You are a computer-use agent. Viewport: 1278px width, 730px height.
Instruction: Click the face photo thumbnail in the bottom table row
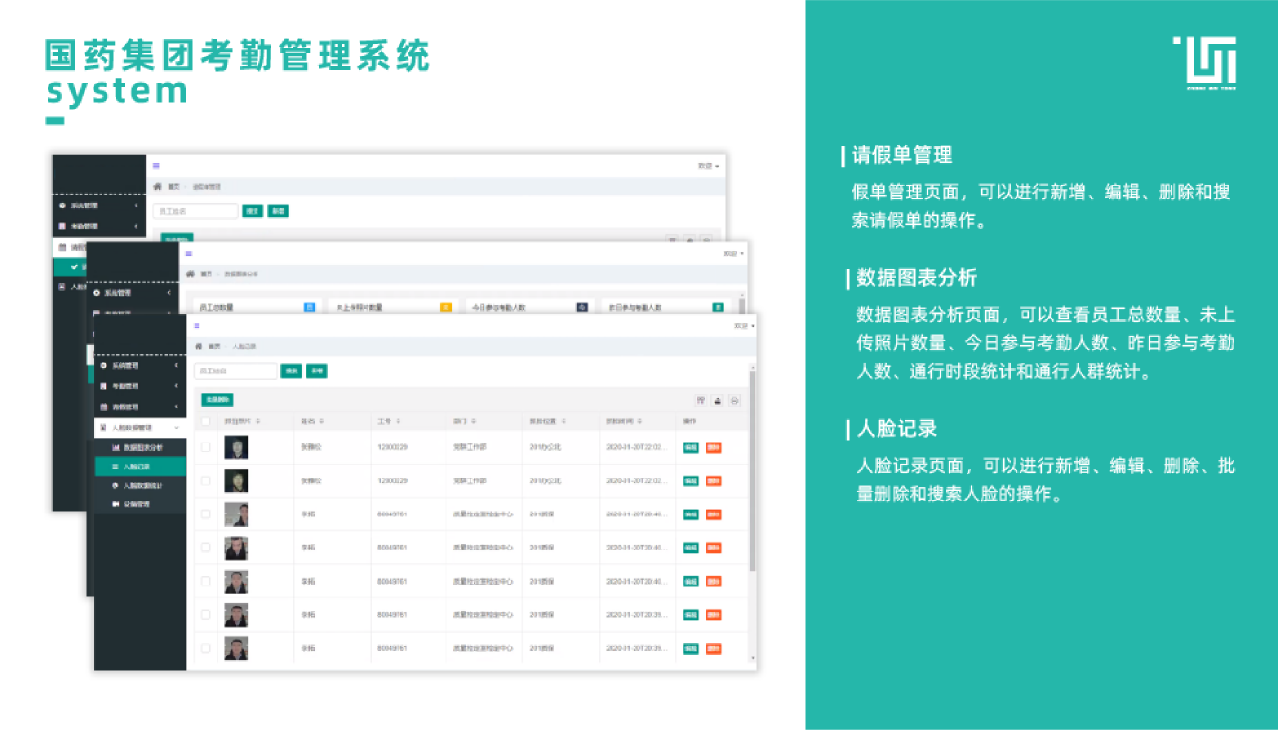236,648
